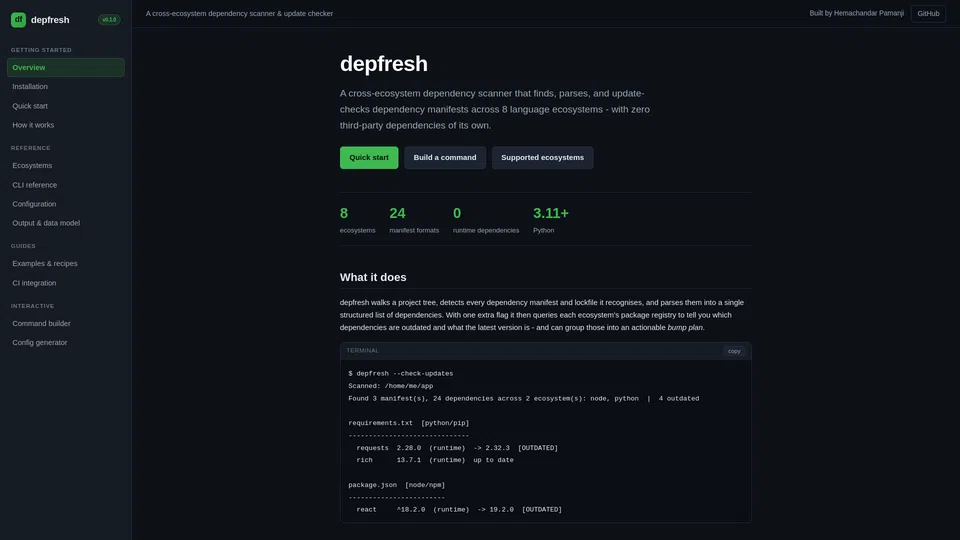Click the 0 runtime dependencies stat
The height and width of the screenshot is (540, 960).
[x=486, y=220]
